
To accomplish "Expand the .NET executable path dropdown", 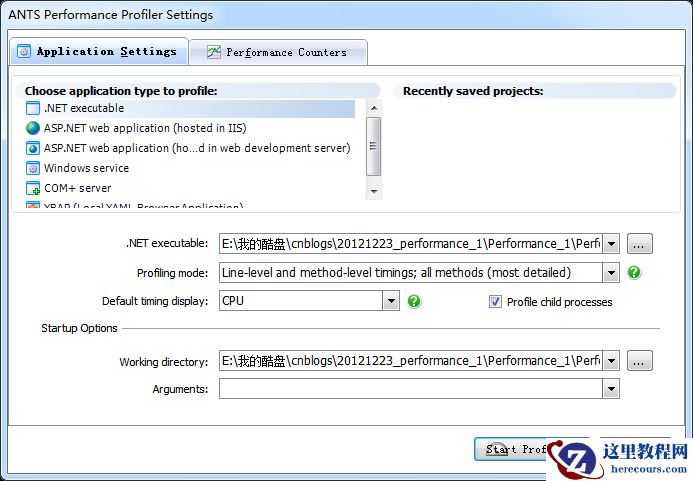I will click(x=611, y=244).
